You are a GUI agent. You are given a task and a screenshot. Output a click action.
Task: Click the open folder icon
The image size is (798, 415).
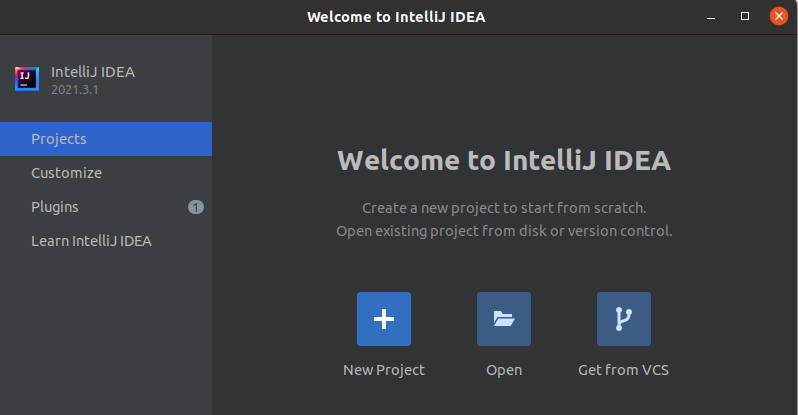pyautogui.click(x=503, y=319)
